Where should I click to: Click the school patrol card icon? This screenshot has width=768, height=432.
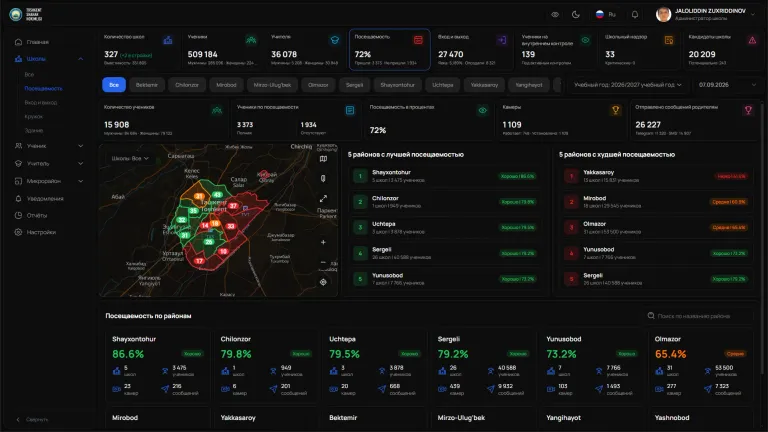pos(669,40)
